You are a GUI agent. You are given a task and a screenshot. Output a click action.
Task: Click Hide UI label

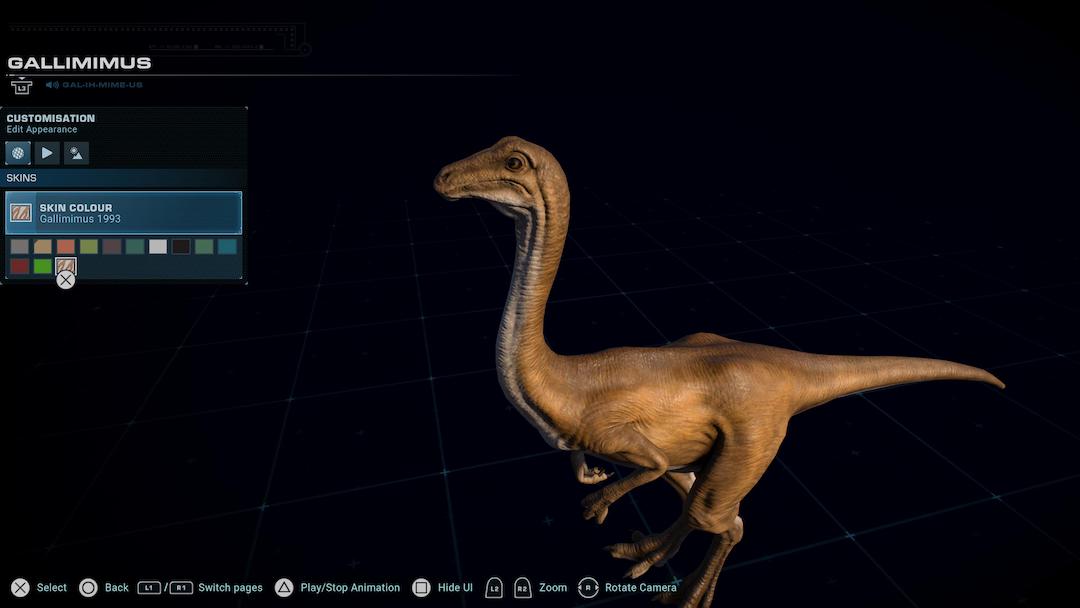coord(455,587)
